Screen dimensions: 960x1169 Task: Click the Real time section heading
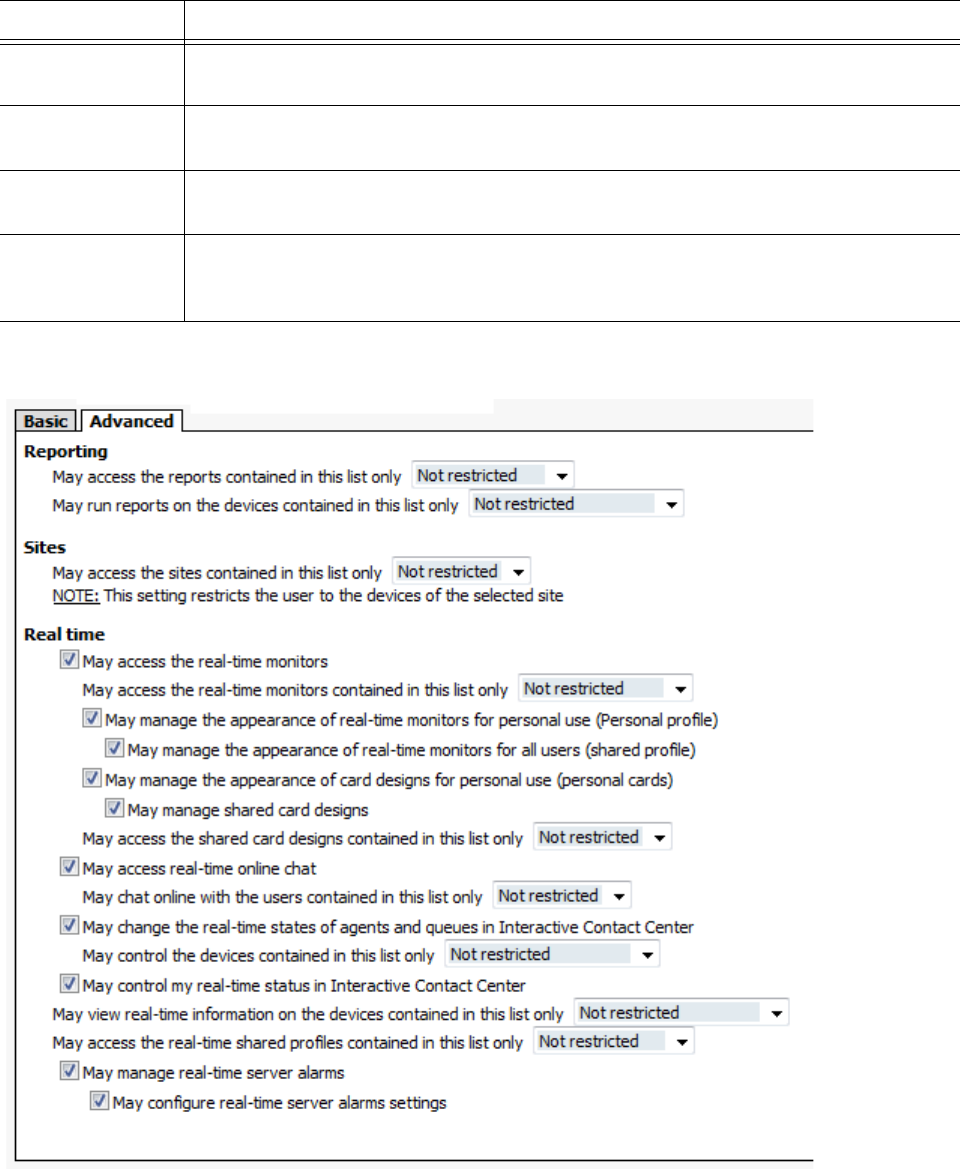coord(64,635)
